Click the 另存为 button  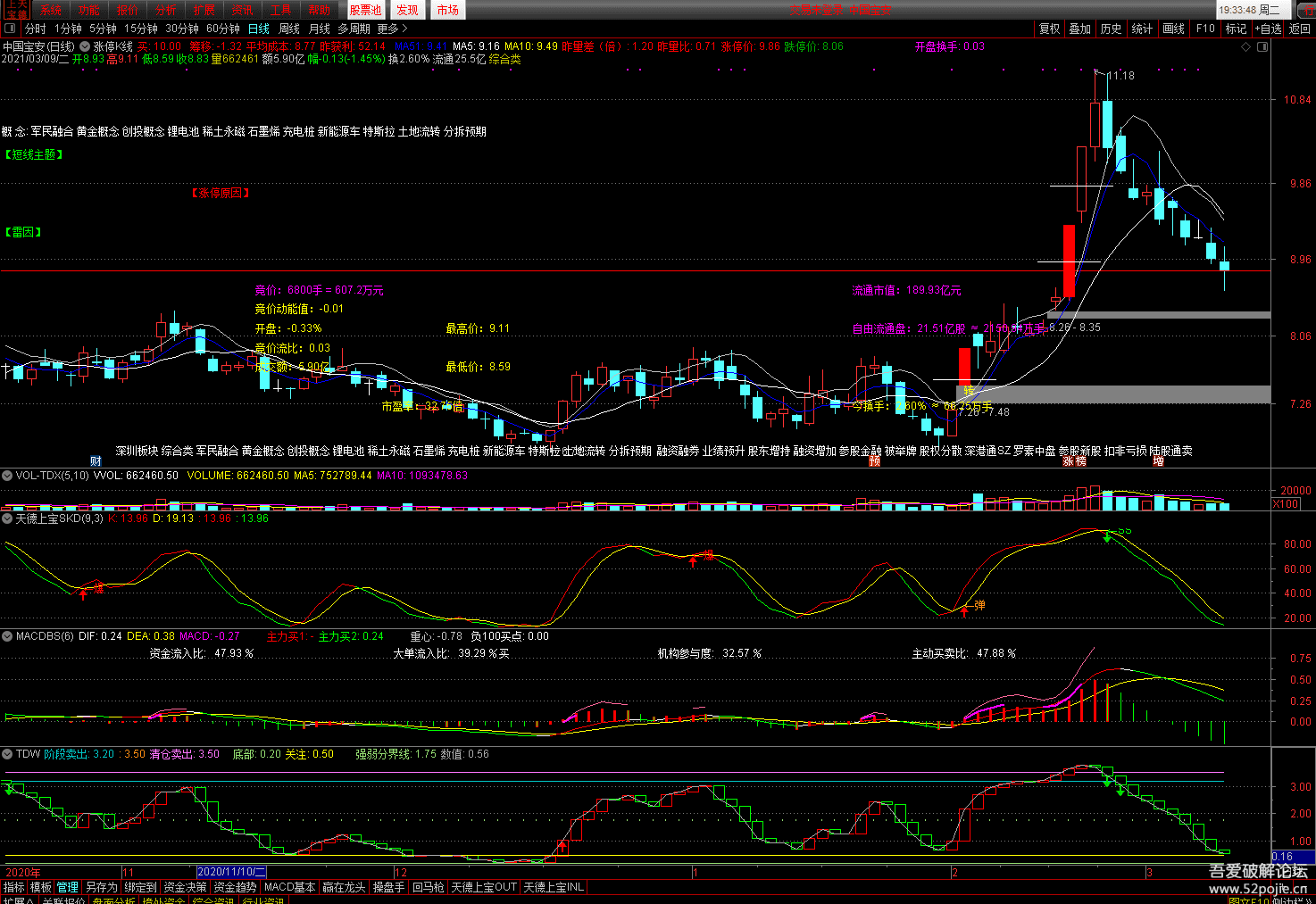pyautogui.click(x=101, y=887)
